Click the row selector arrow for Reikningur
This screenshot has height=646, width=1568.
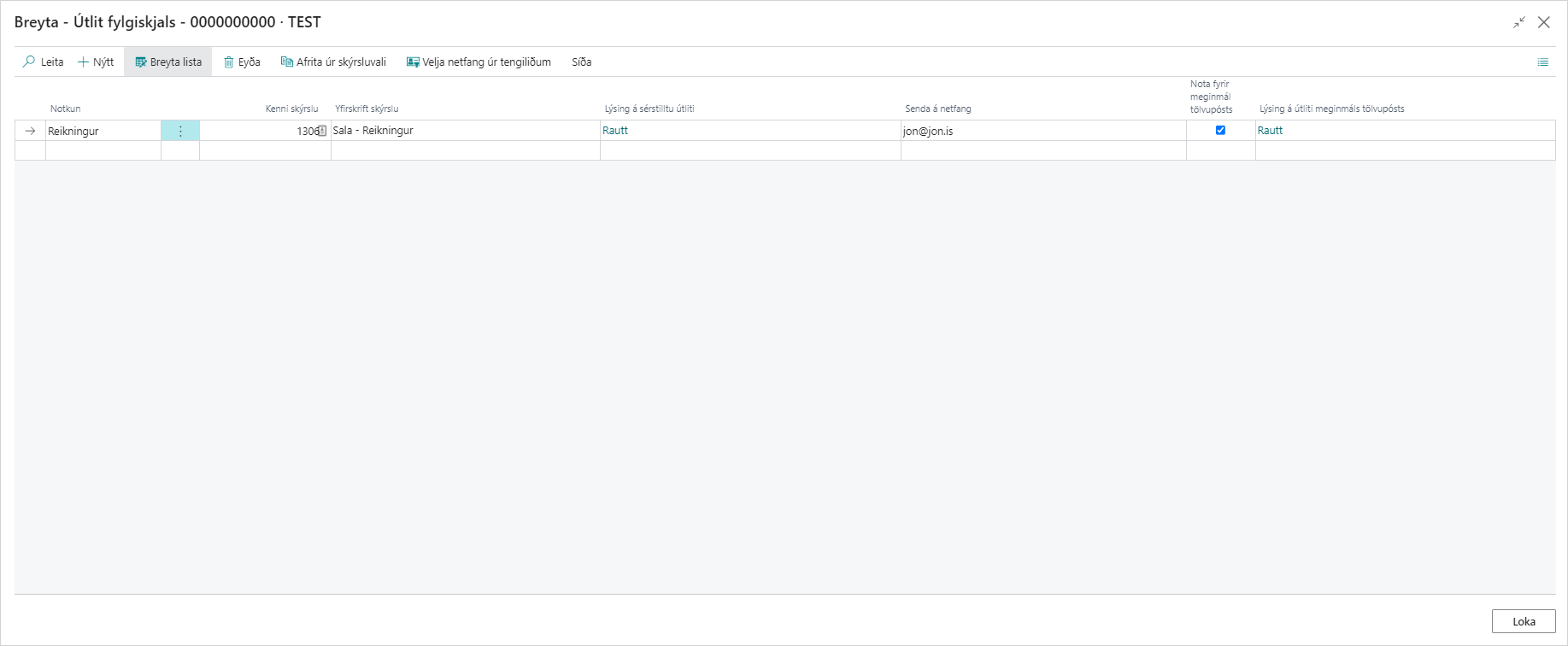pyautogui.click(x=30, y=131)
